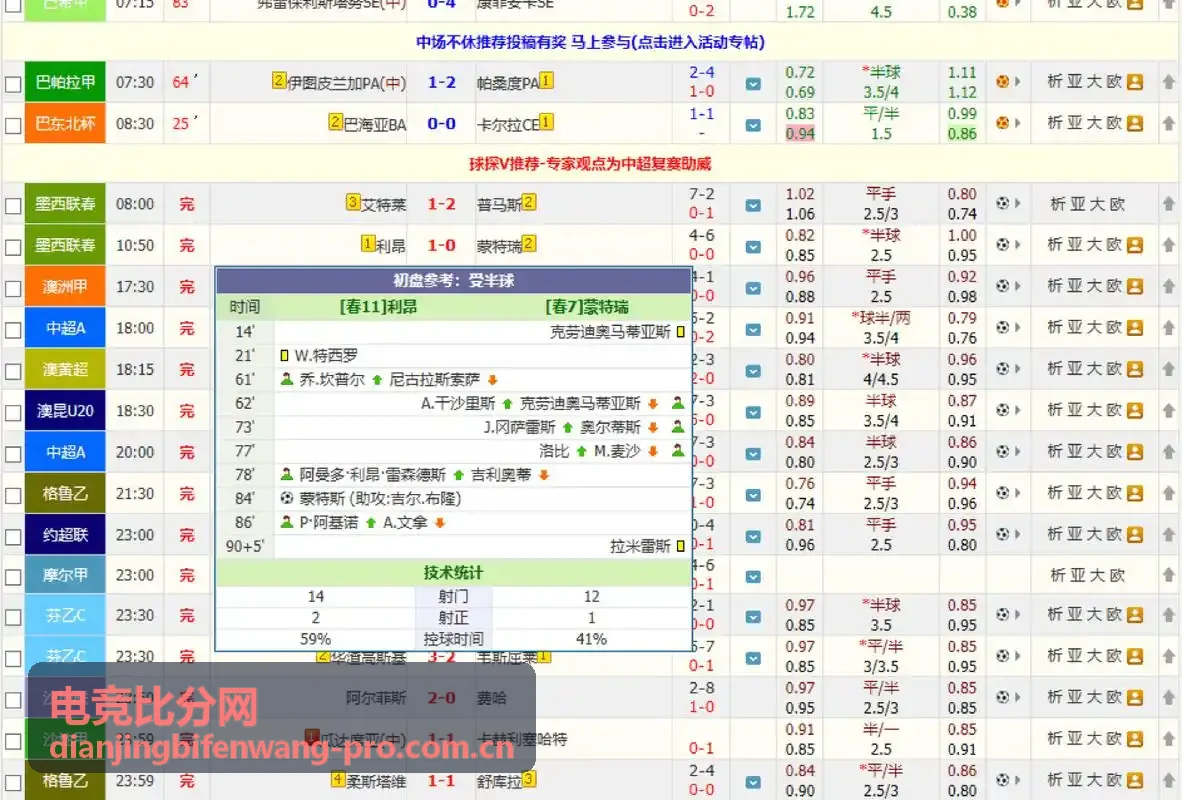Image resolution: width=1182 pixels, height=800 pixels.
Task: Tick the checkbox for the 巴帕拉甲 07:30 match
Action: pos(13,84)
